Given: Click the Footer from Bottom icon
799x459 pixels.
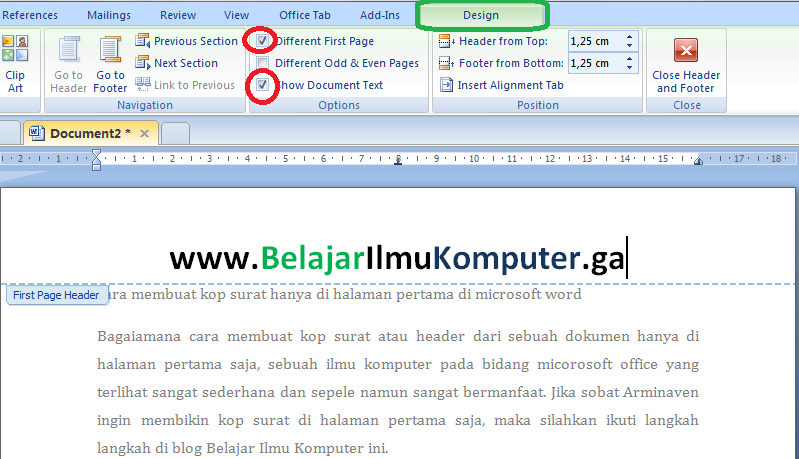Looking at the screenshot, I should (x=446, y=63).
